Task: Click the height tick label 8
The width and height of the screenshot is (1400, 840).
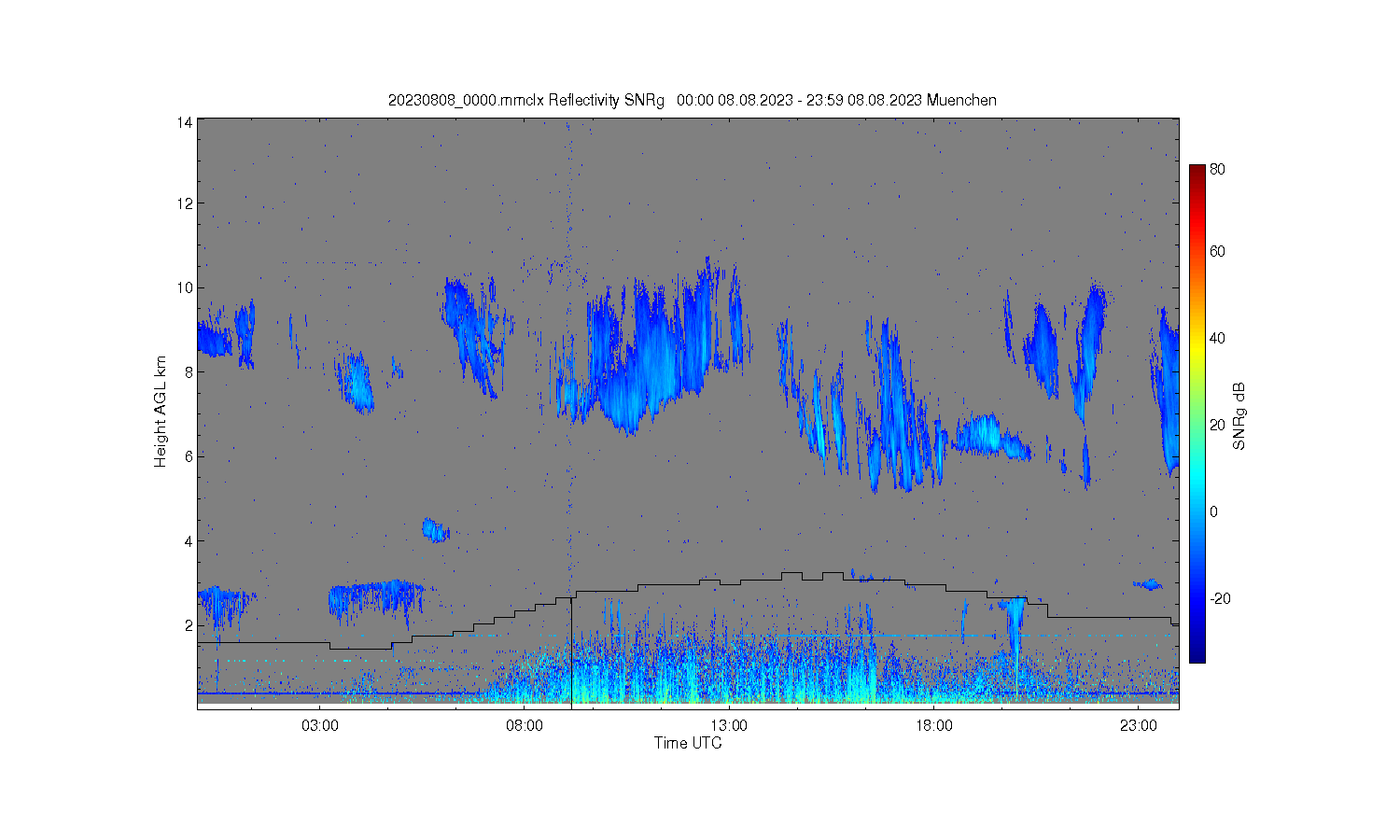Action: (189, 371)
